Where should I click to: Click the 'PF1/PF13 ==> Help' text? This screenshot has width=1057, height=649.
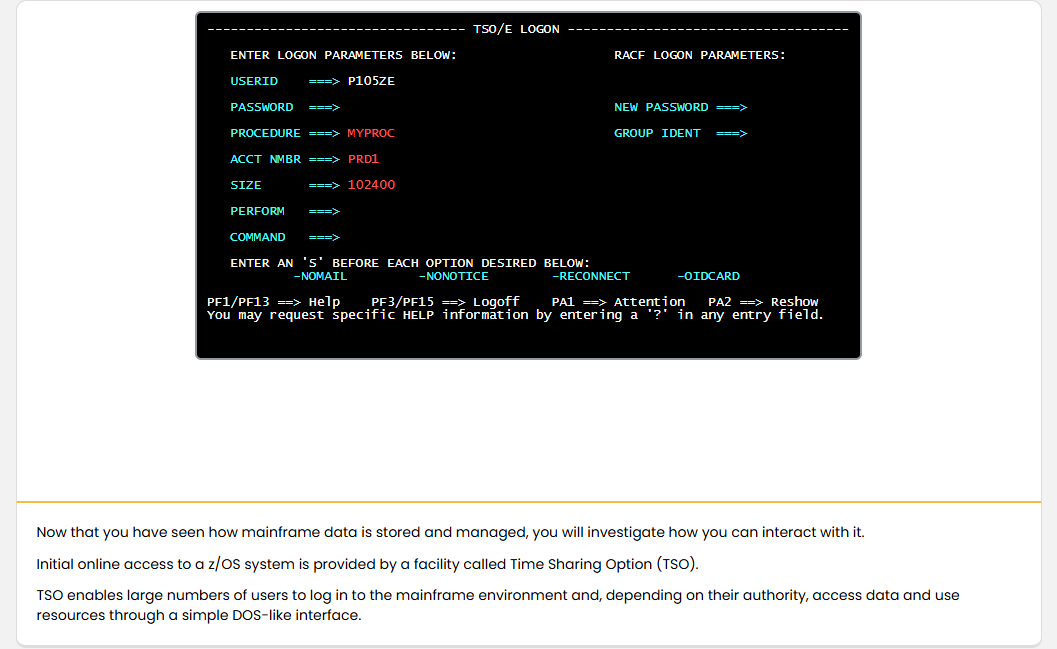point(273,302)
